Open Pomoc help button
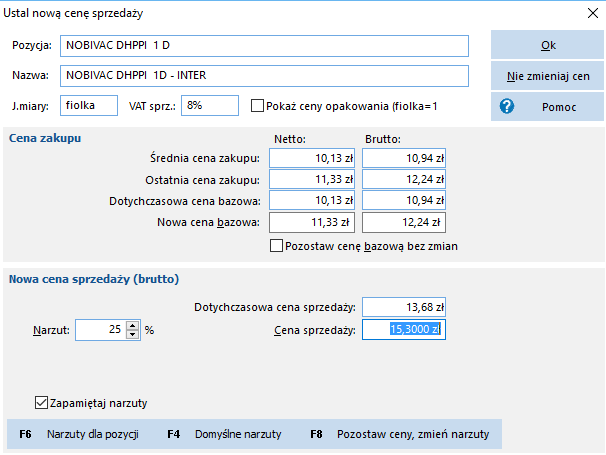This screenshot has width=606, height=455. coord(547,107)
